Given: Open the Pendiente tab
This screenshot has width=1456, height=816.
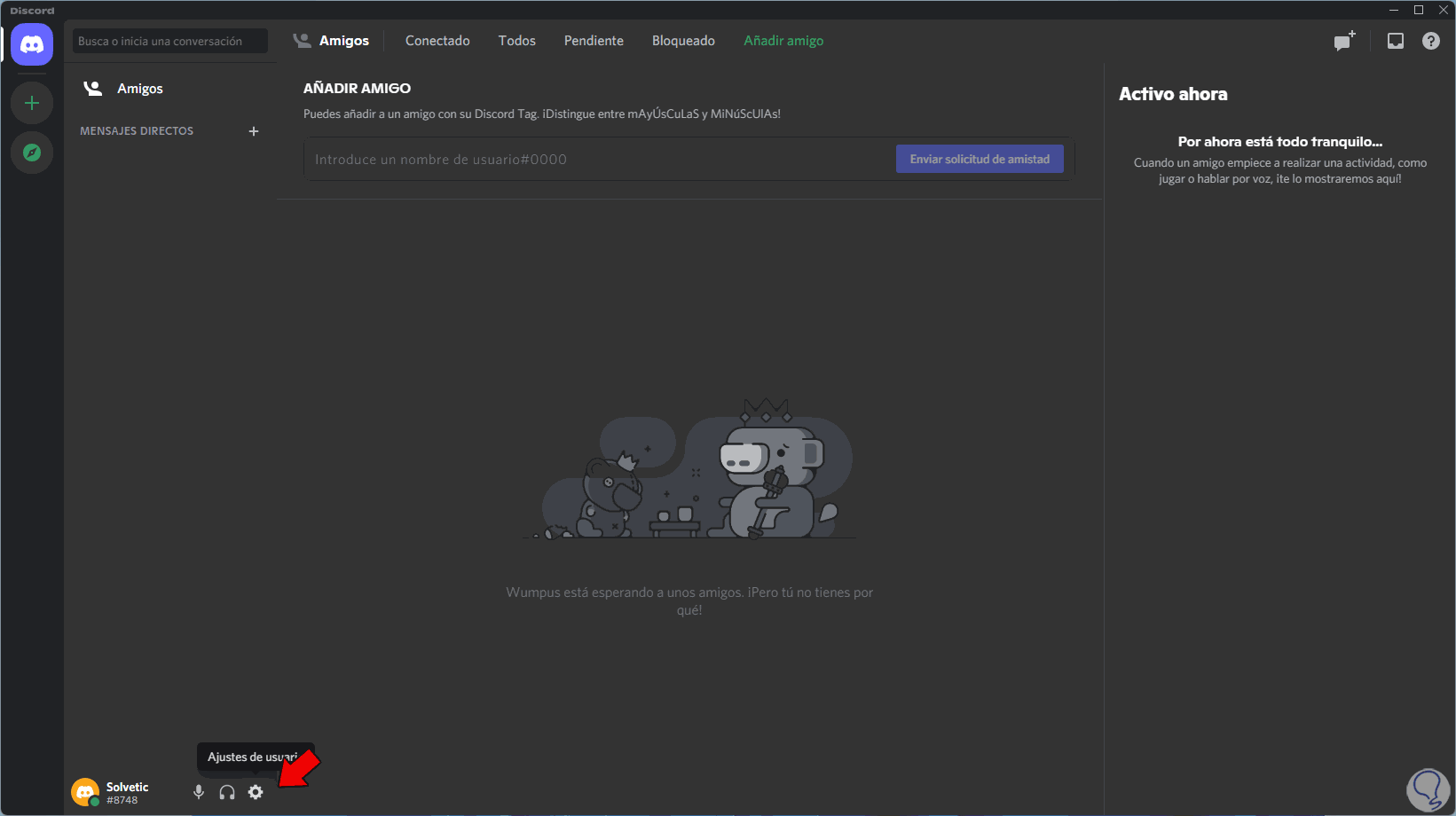Looking at the screenshot, I should [x=594, y=41].
